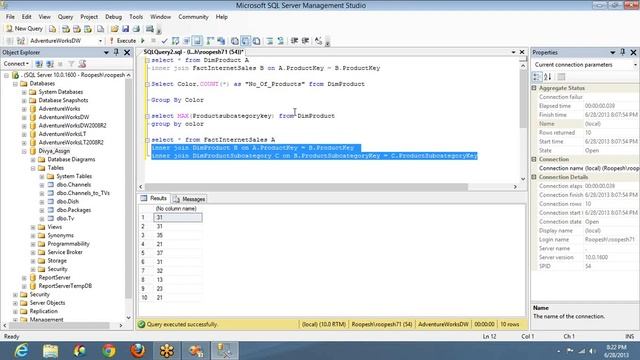640x360 pixels.
Task: Expand the System Databases folder
Action: 24,92
